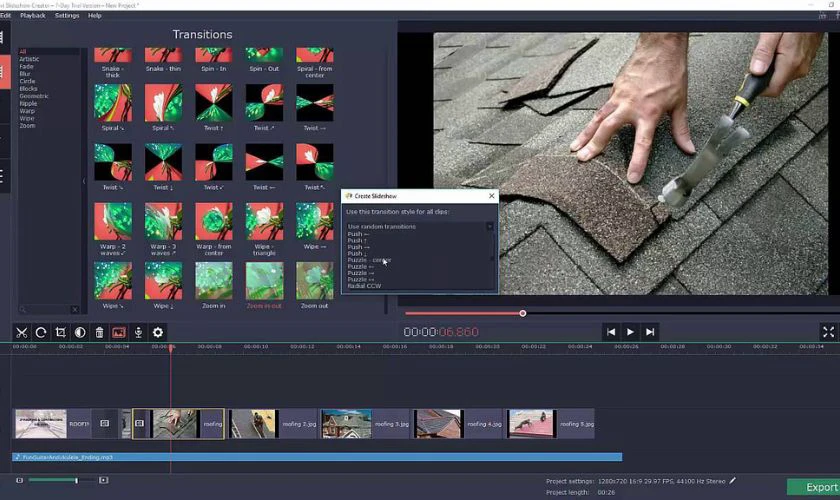Select Push ↑ in dropdown list

coord(357,241)
